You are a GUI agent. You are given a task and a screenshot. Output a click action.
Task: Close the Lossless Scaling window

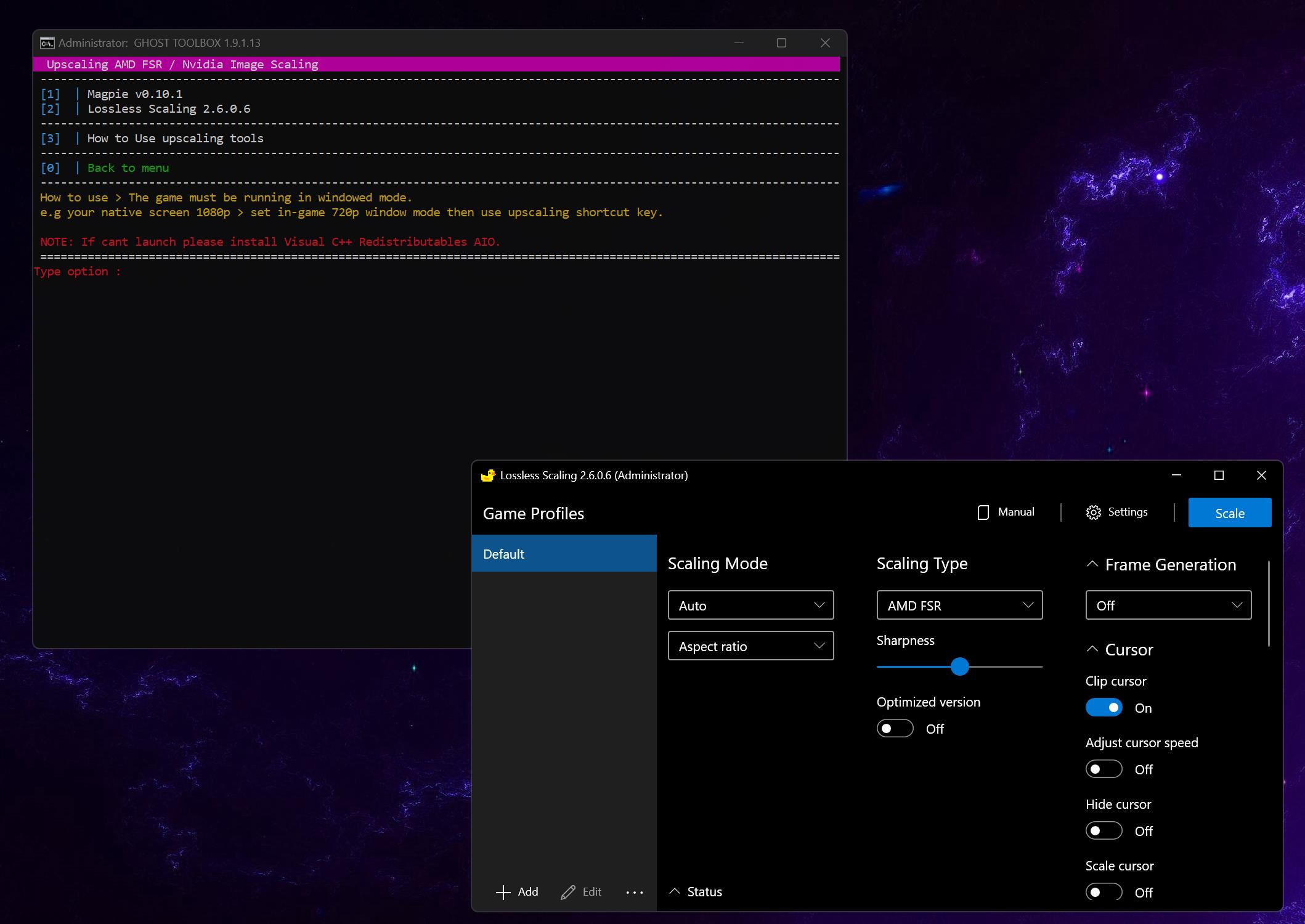(x=1261, y=475)
